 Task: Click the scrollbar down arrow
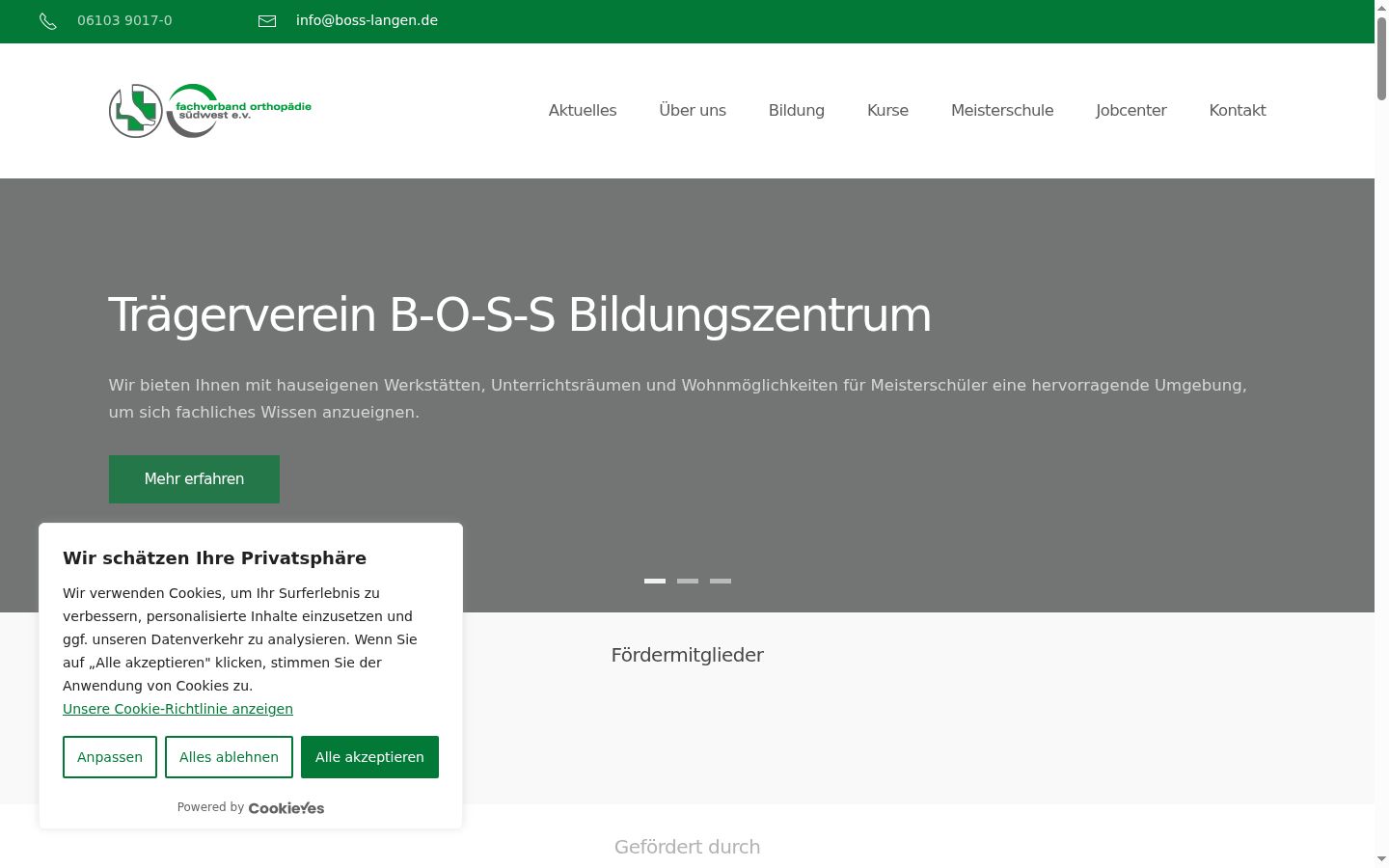[x=1381, y=859]
